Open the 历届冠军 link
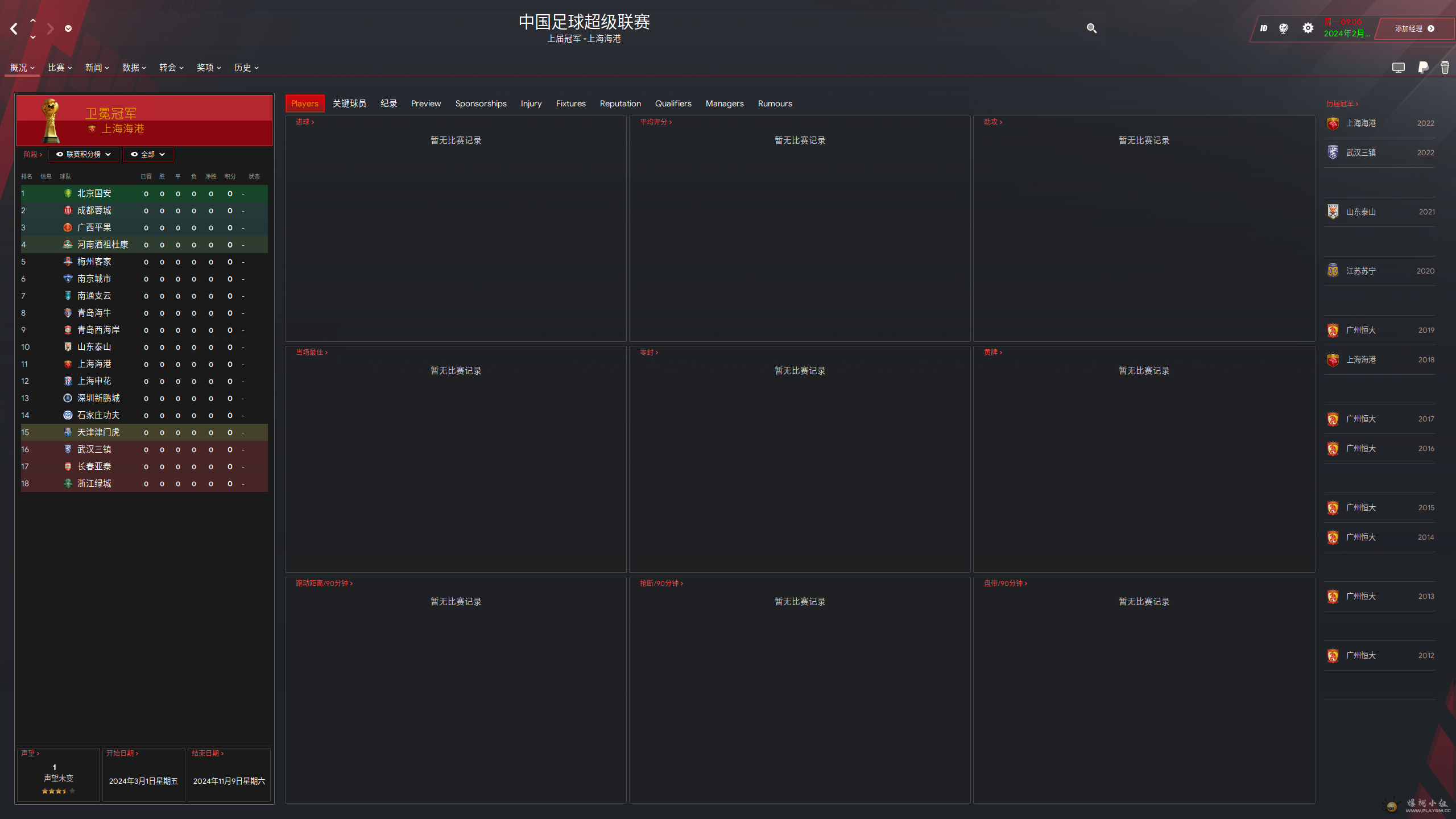 coord(1342,104)
